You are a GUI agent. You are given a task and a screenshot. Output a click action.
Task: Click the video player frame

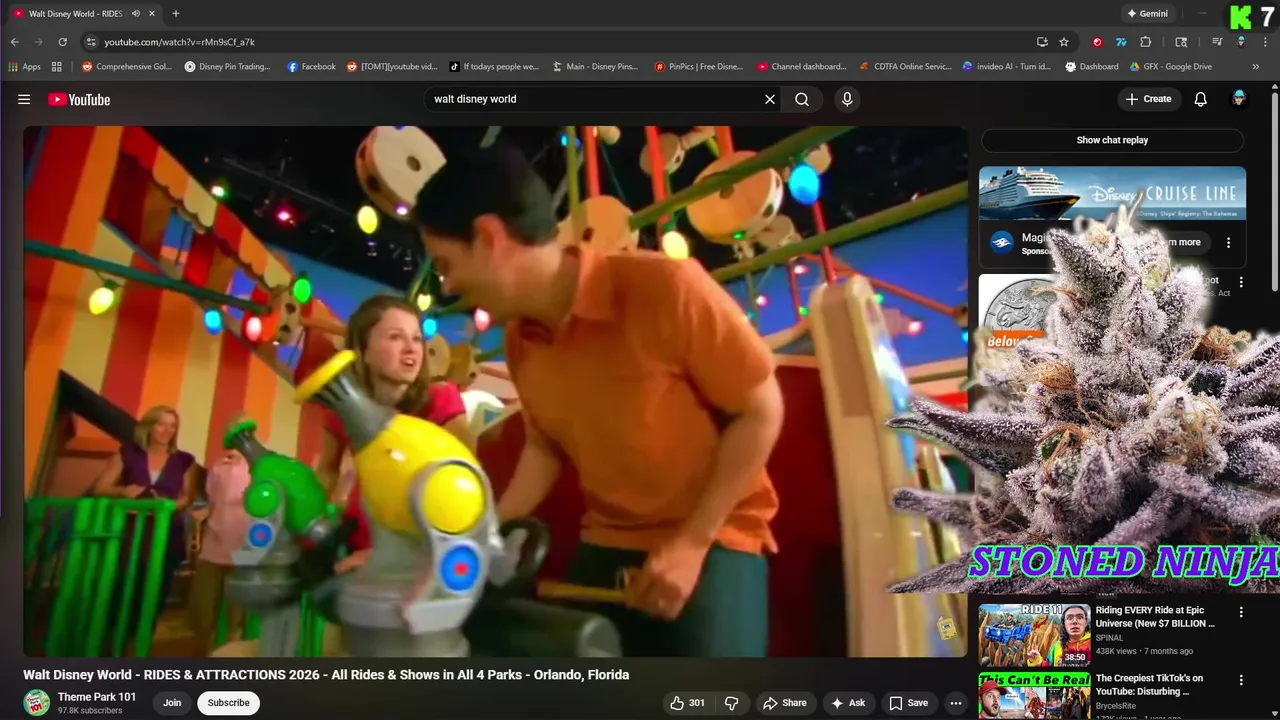click(x=495, y=391)
